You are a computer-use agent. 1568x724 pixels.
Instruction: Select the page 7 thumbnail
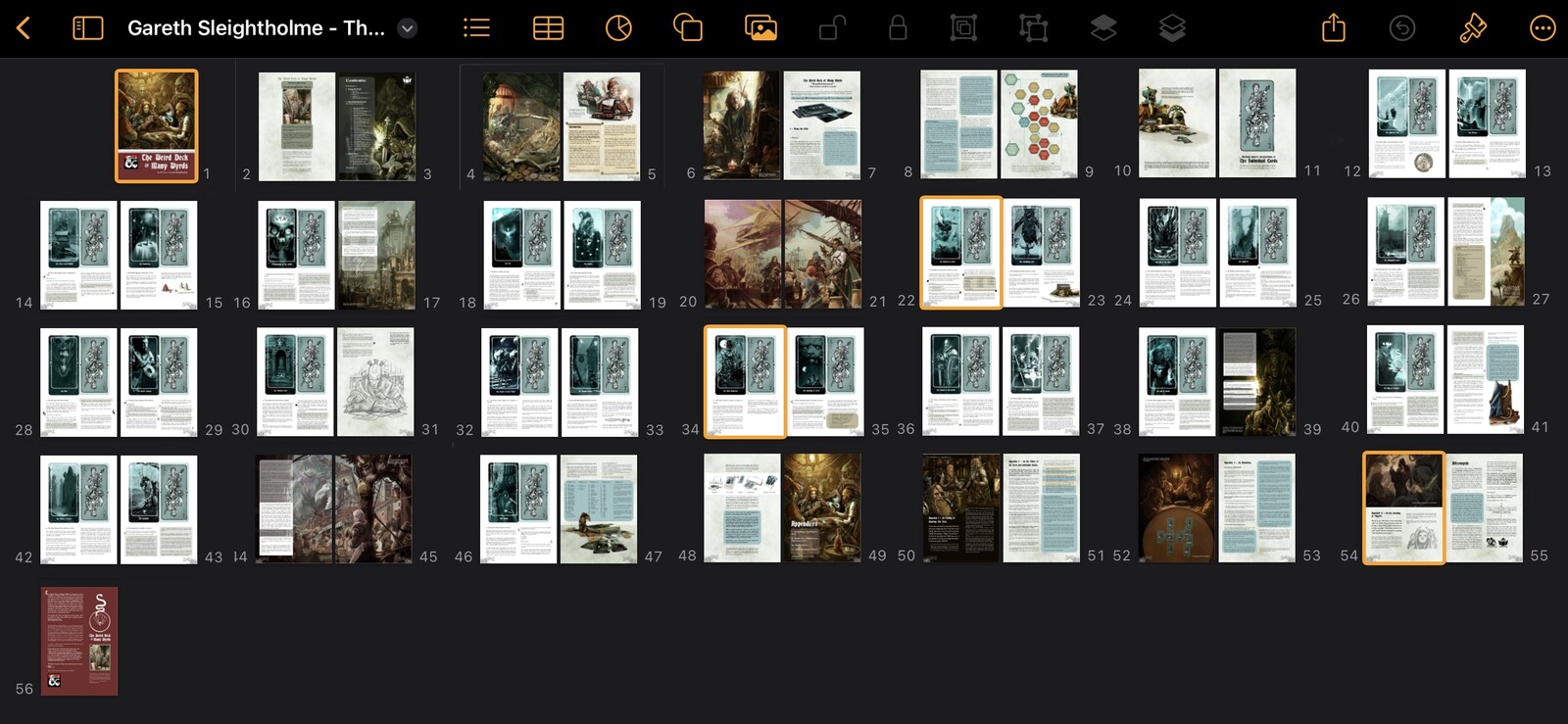coord(822,125)
